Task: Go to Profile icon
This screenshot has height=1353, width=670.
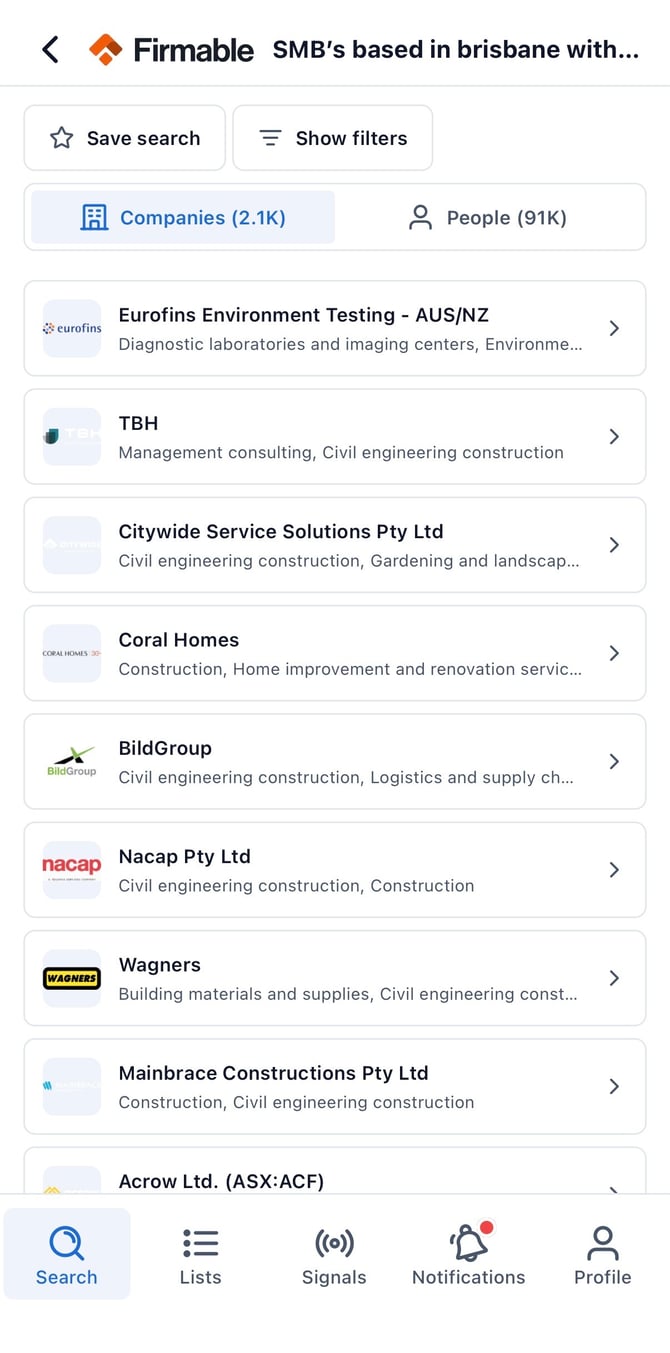Action: coord(602,1243)
